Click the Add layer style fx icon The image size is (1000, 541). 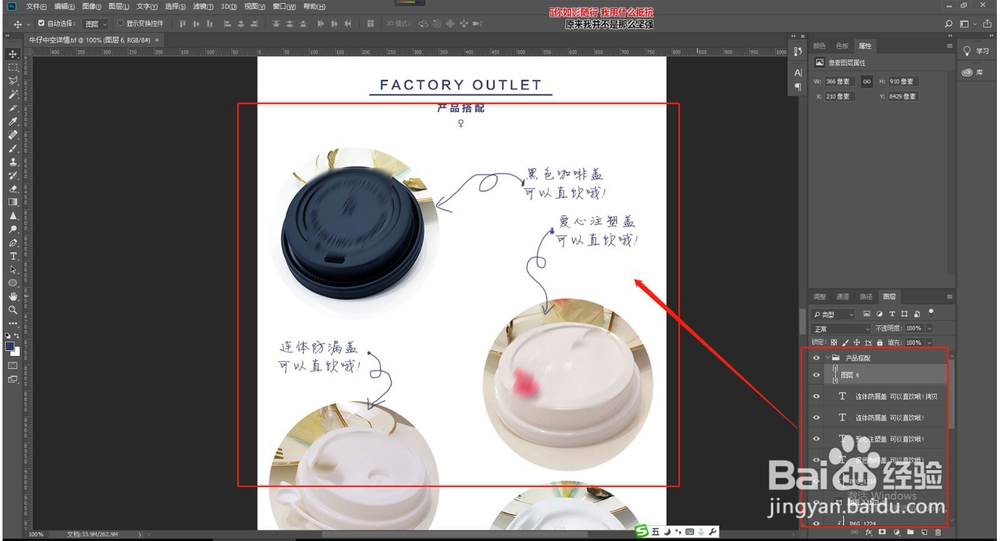869,532
